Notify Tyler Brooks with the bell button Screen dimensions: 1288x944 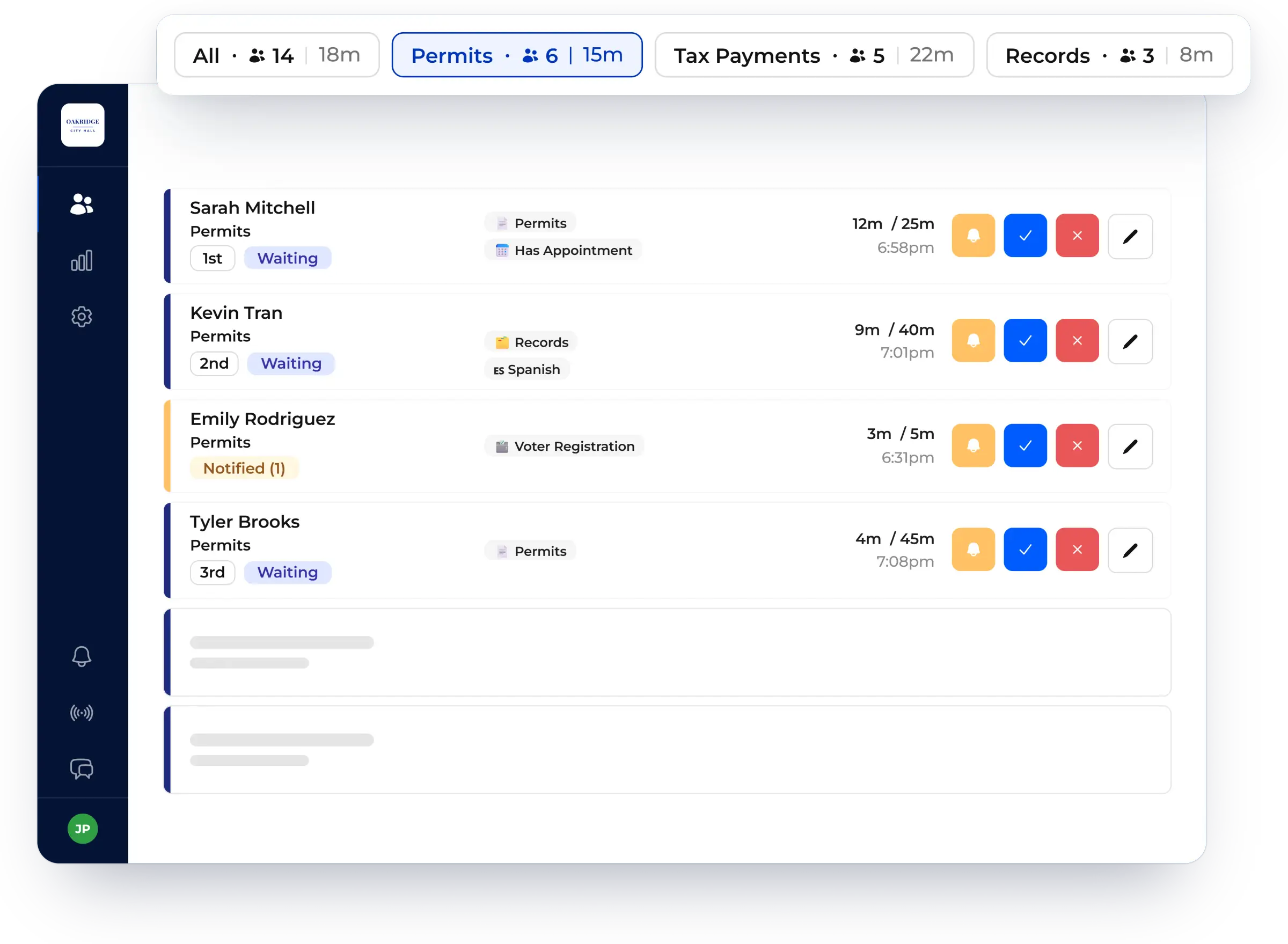[x=974, y=550]
